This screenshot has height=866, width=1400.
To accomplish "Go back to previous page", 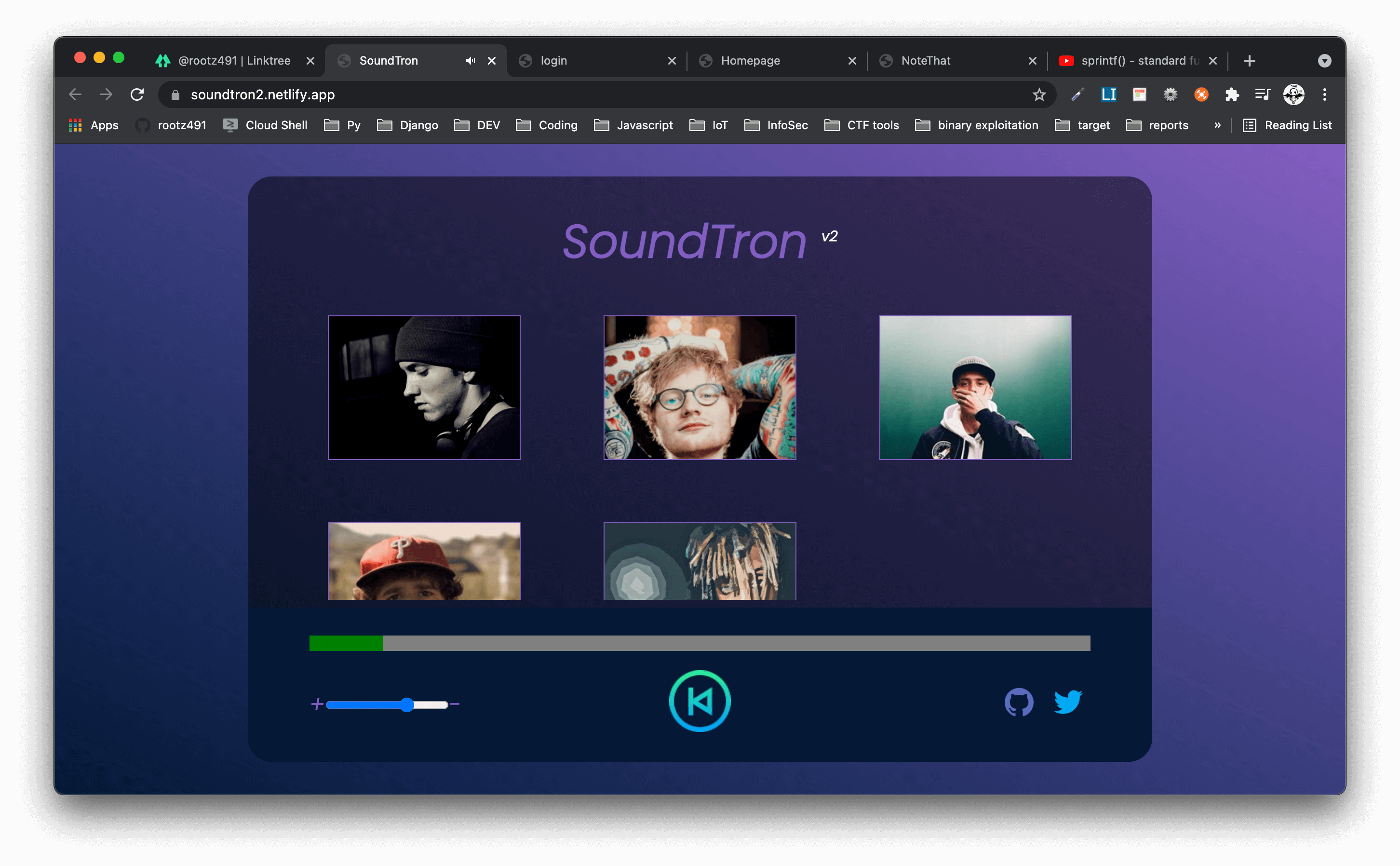I will point(76,95).
